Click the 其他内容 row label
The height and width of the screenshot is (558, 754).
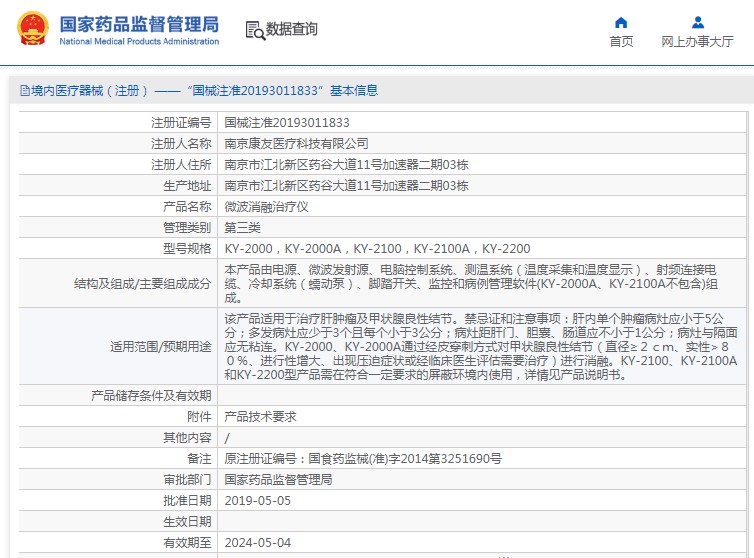click(x=187, y=438)
